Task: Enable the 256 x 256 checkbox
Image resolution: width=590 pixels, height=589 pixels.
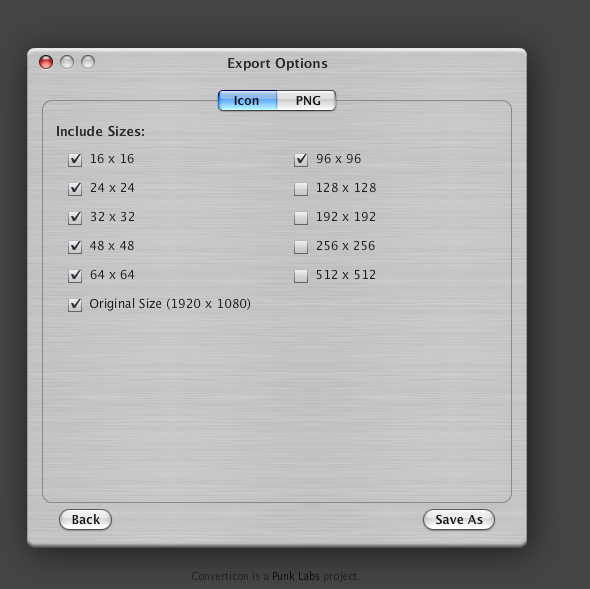Action: [301, 247]
